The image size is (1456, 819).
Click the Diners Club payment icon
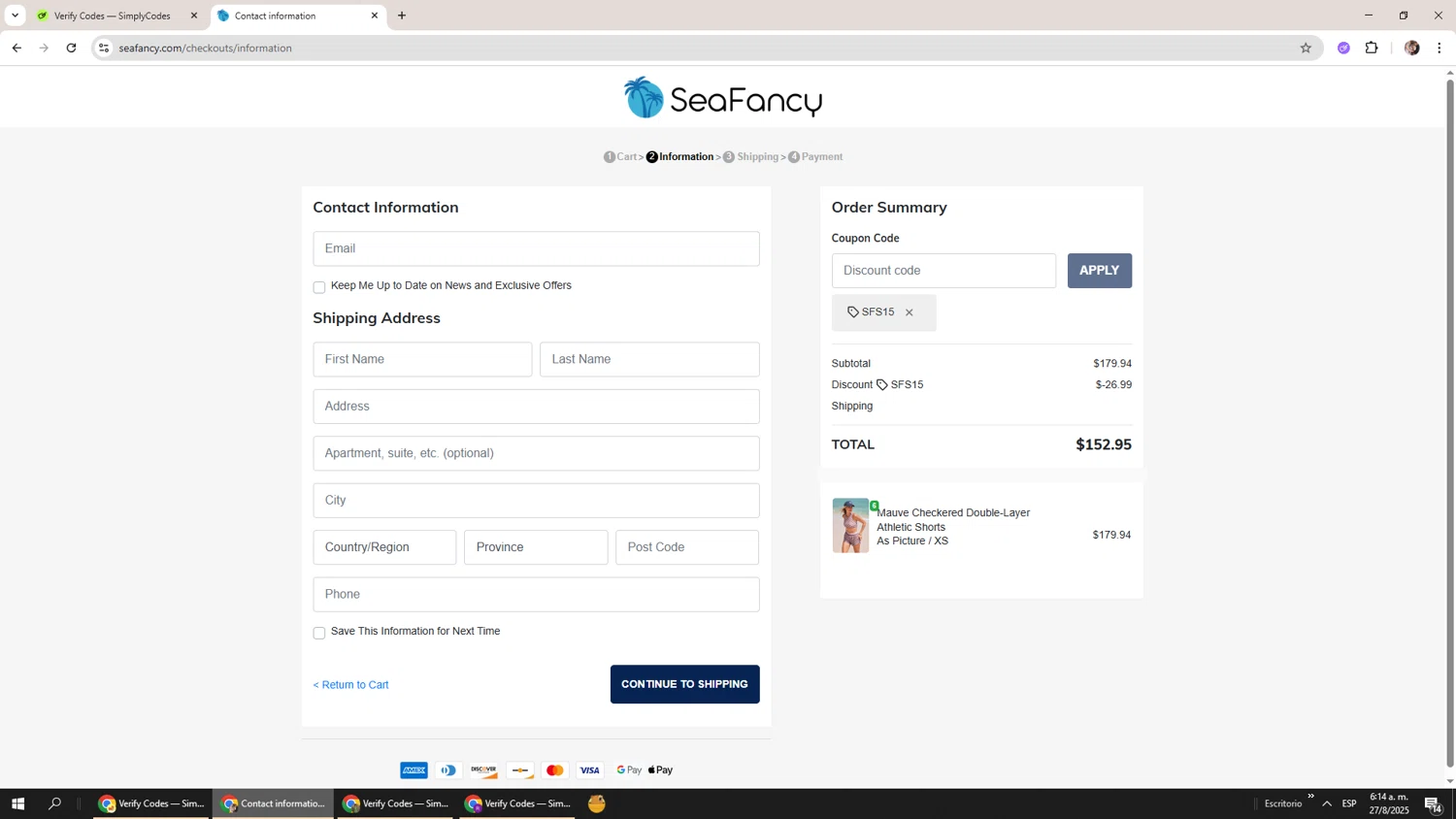pos(448,770)
